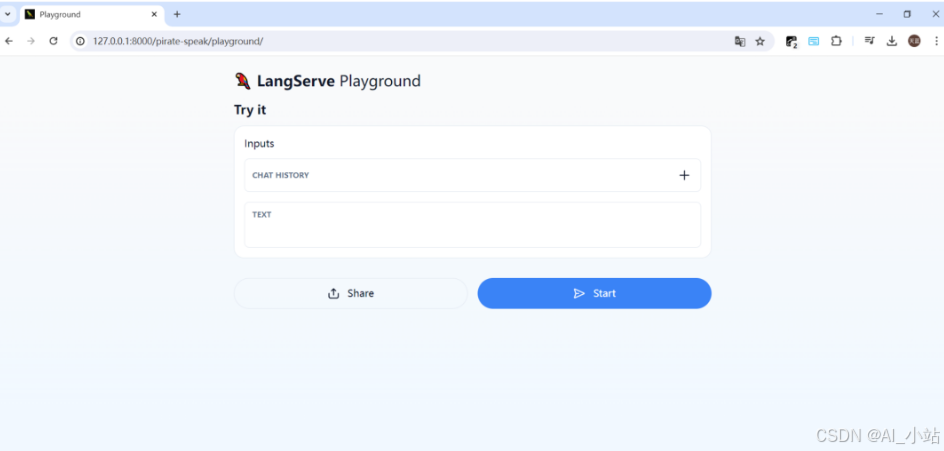944x451 pixels.
Task: Bookmark this page with star icon
Action: point(760,41)
